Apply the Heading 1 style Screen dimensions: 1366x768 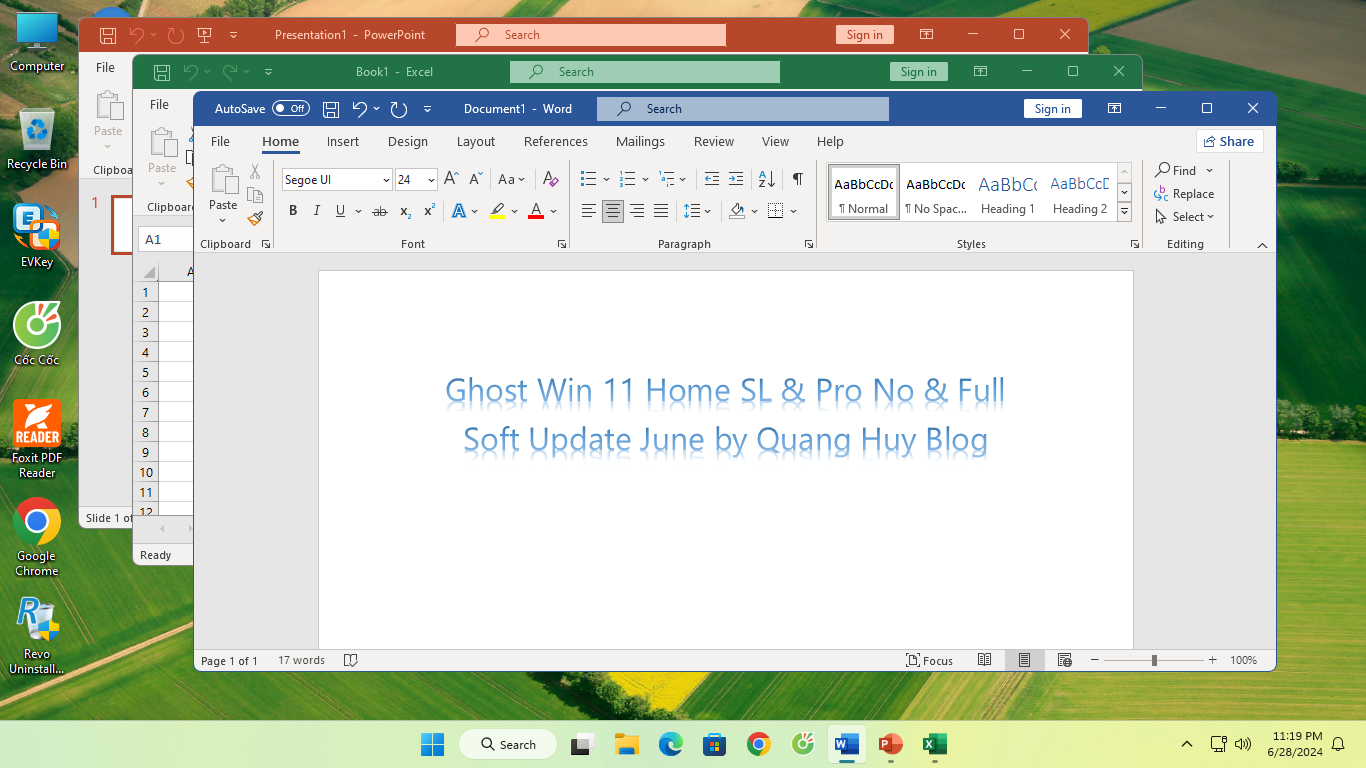point(1008,191)
